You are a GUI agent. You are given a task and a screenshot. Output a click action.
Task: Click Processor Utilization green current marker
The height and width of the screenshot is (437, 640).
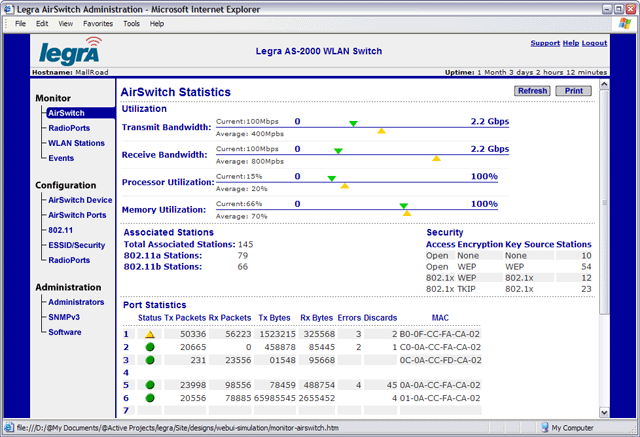pos(332,179)
